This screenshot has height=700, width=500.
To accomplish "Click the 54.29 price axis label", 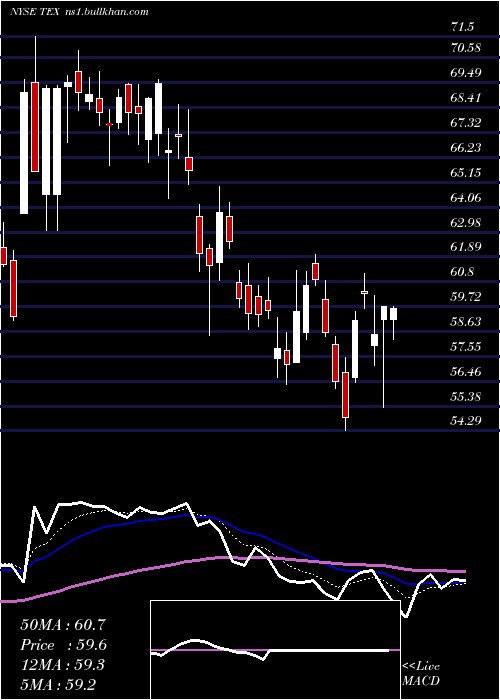I will [x=466, y=421].
